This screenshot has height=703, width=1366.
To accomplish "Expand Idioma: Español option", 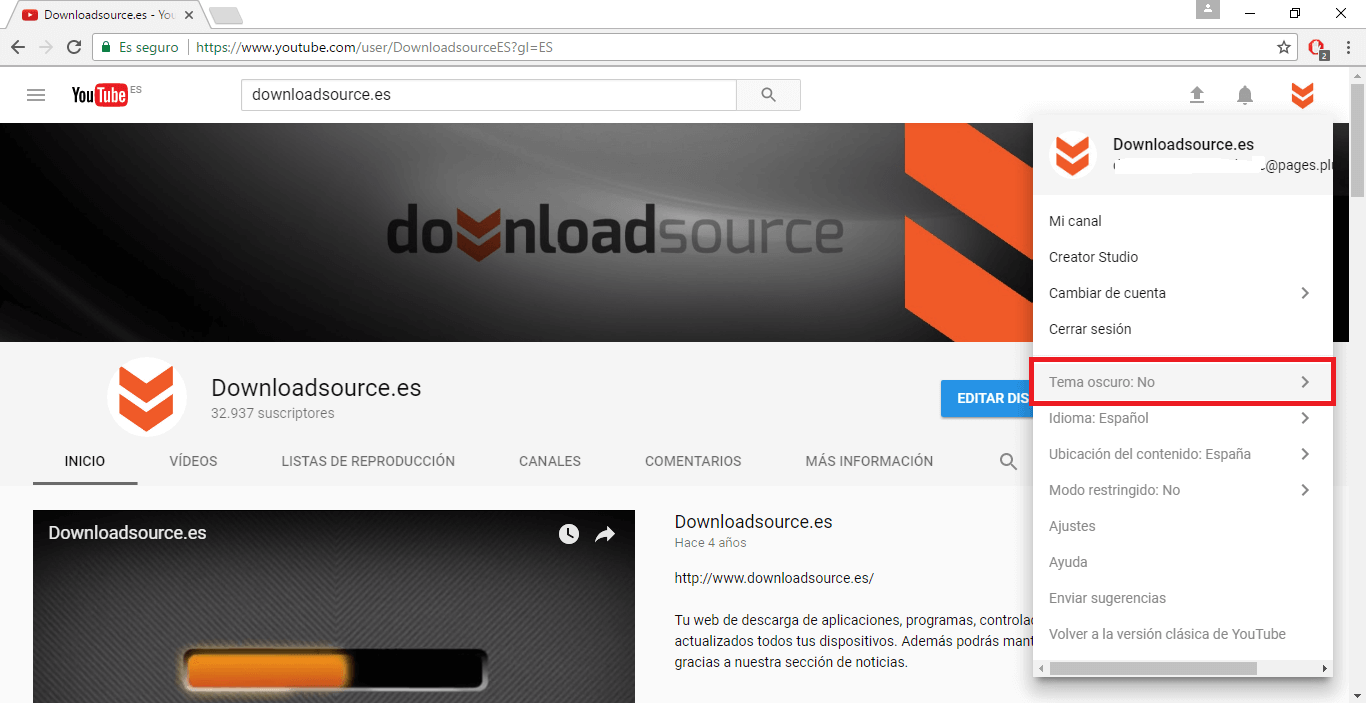I will [1182, 418].
